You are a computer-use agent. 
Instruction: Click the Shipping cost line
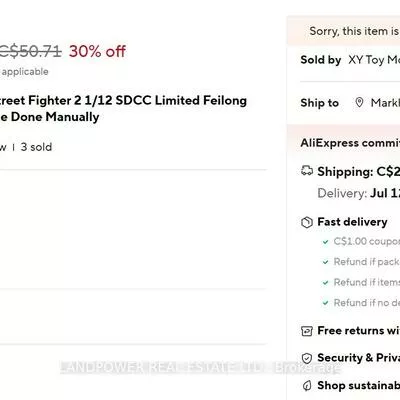click(359, 172)
